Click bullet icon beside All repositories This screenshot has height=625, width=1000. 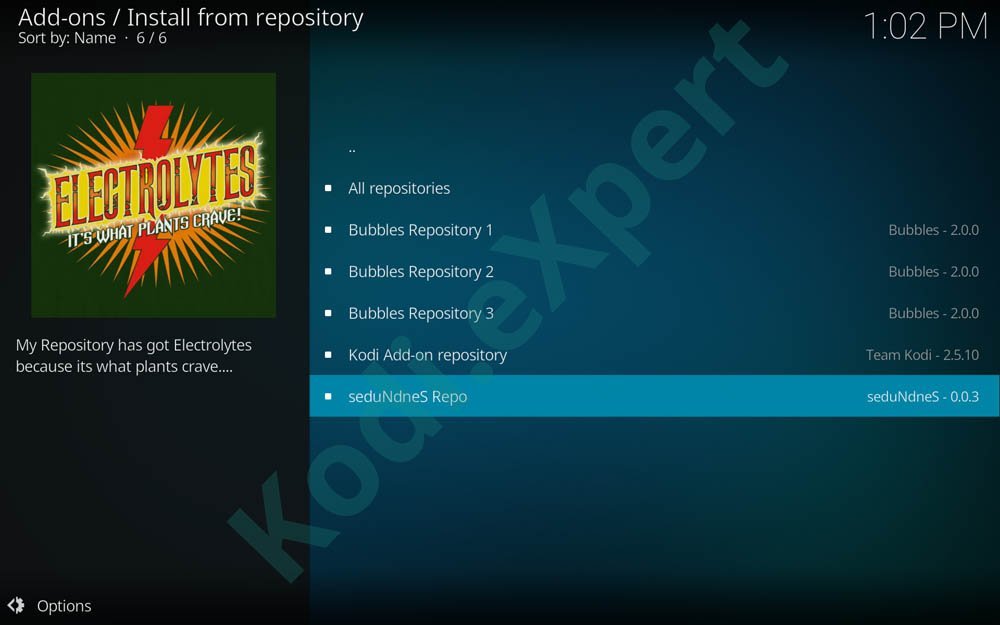tap(328, 188)
